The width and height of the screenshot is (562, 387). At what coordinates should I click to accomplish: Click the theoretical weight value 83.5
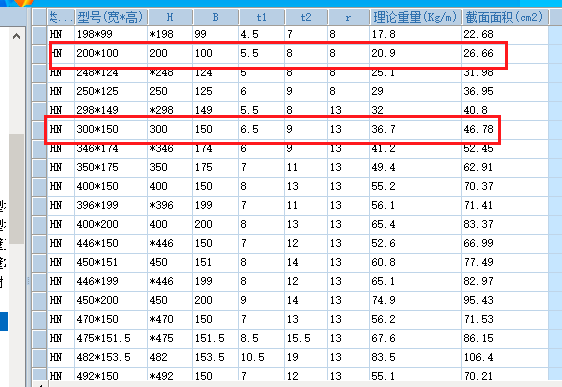point(383,357)
